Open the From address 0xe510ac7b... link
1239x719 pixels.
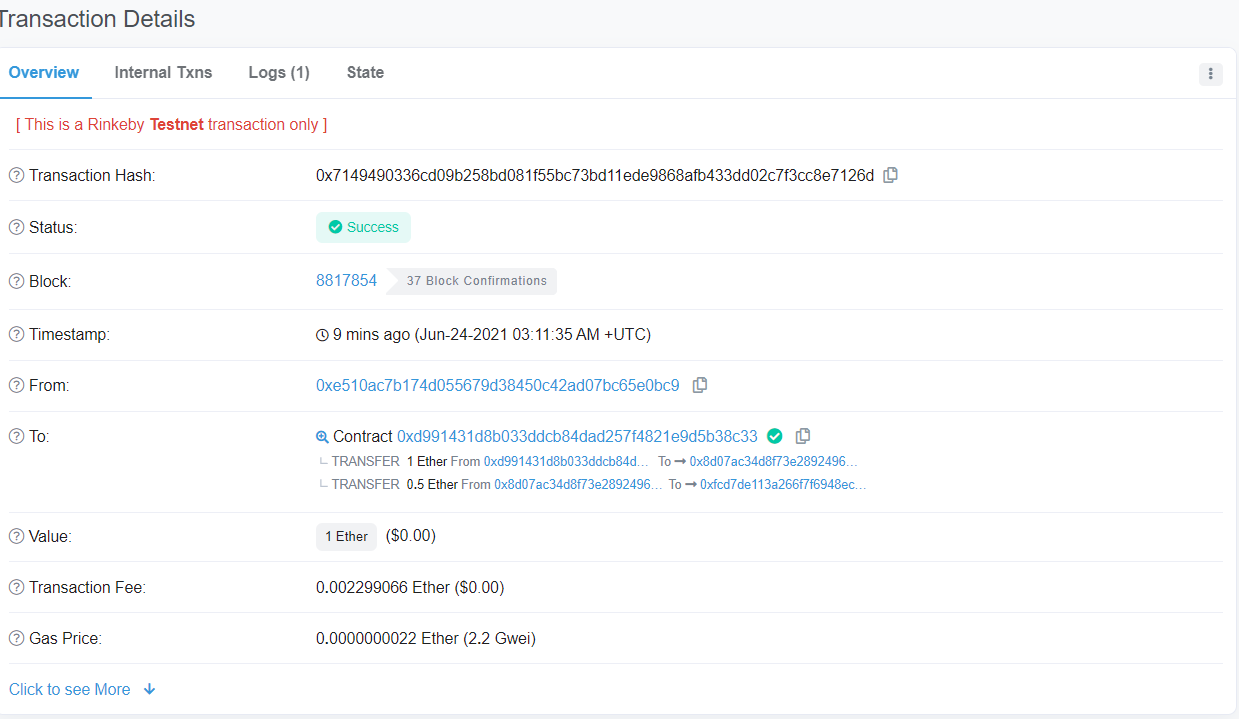pyautogui.click(x=497, y=385)
